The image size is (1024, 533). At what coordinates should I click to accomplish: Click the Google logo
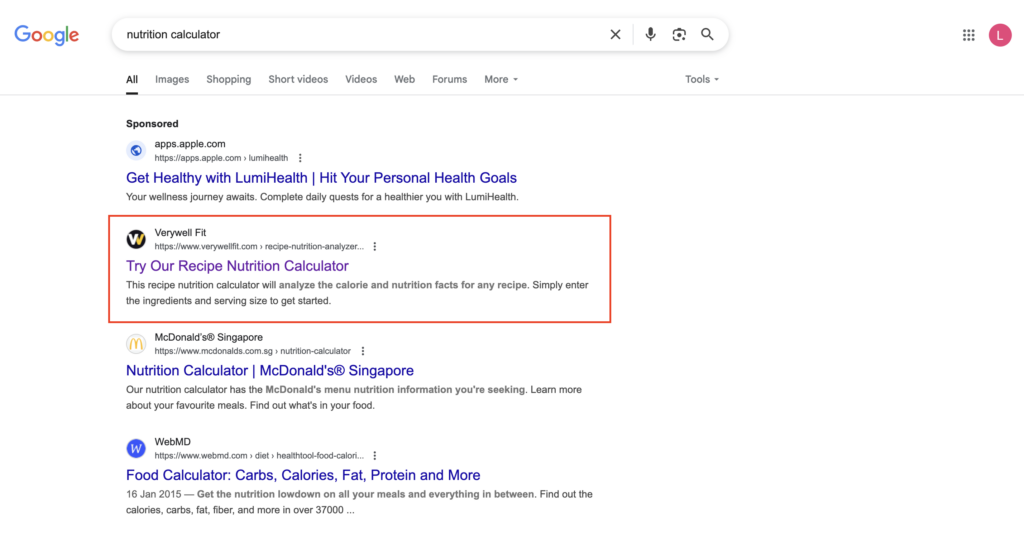pos(47,35)
